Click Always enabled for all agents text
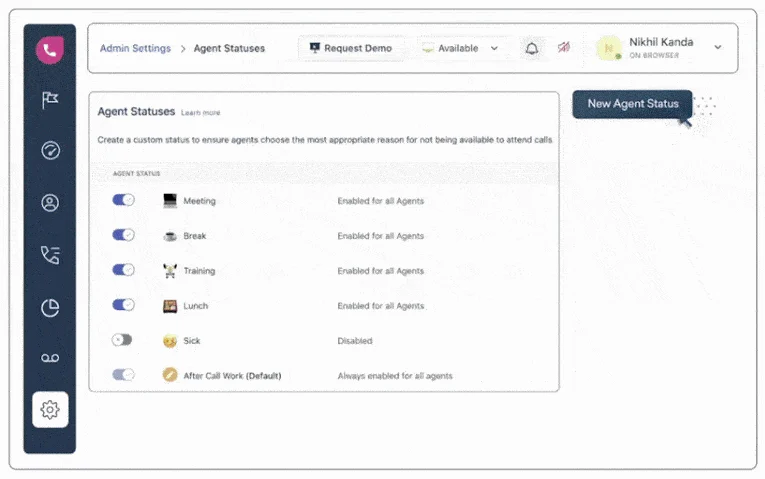 395,376
